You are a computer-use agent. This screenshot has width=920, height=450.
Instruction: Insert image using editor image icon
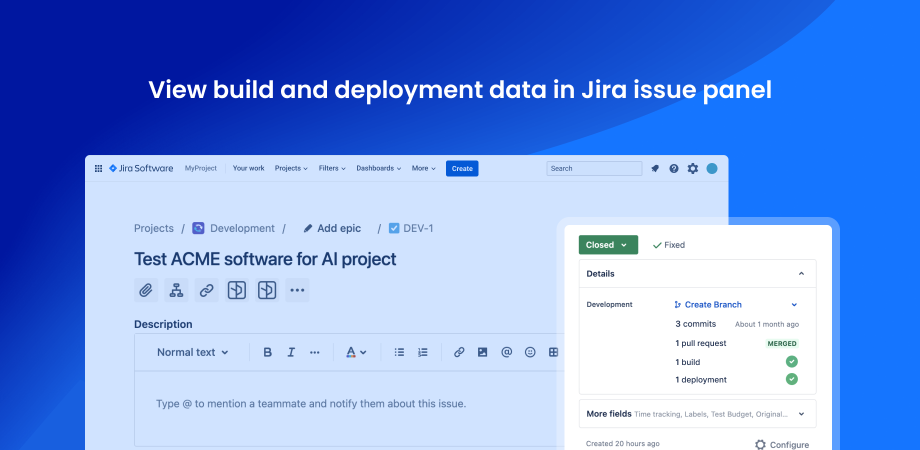482,352
